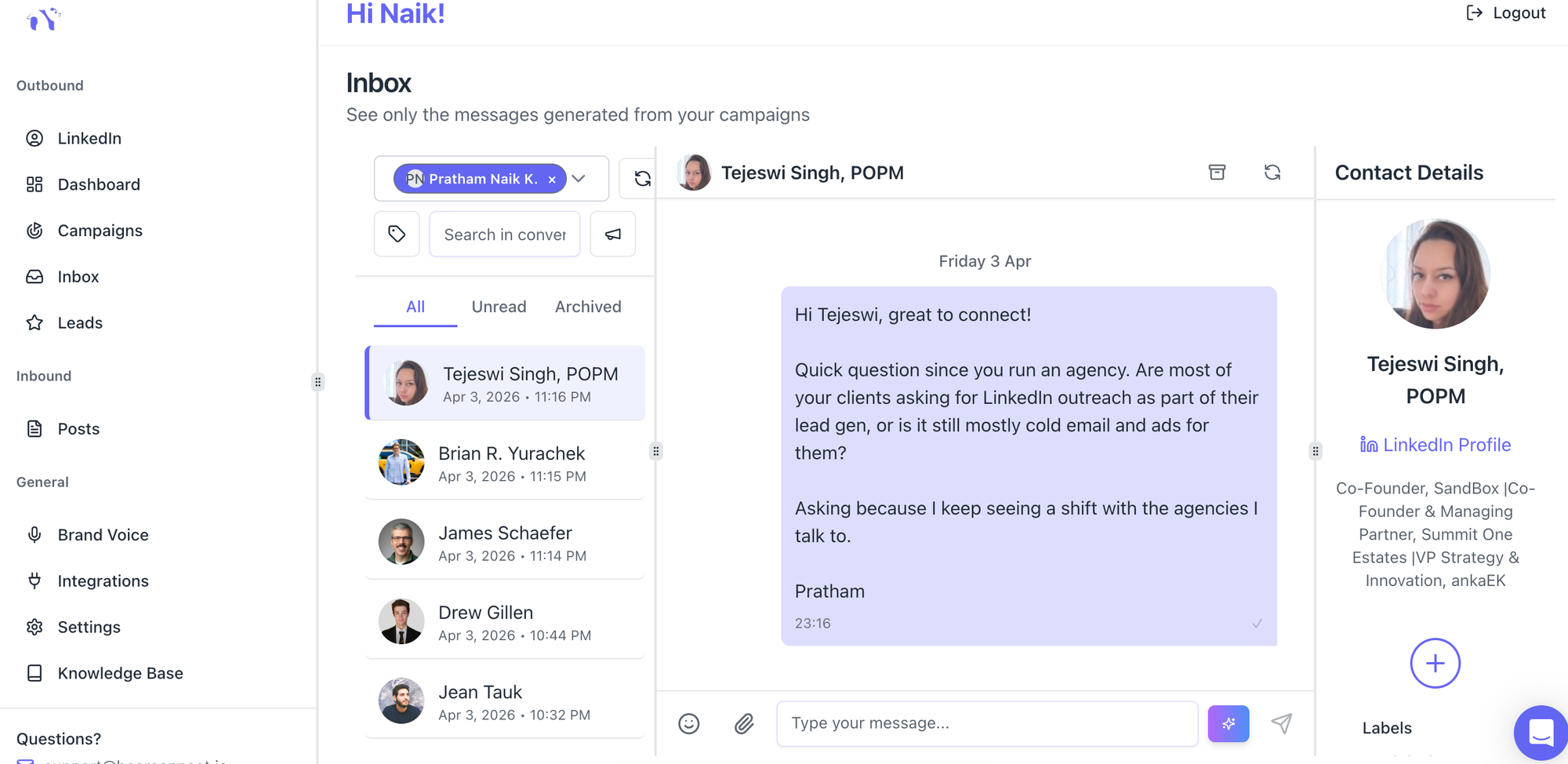Click the megaphone campaign filter icon
1568x764 pixels.
pos(613,234)
